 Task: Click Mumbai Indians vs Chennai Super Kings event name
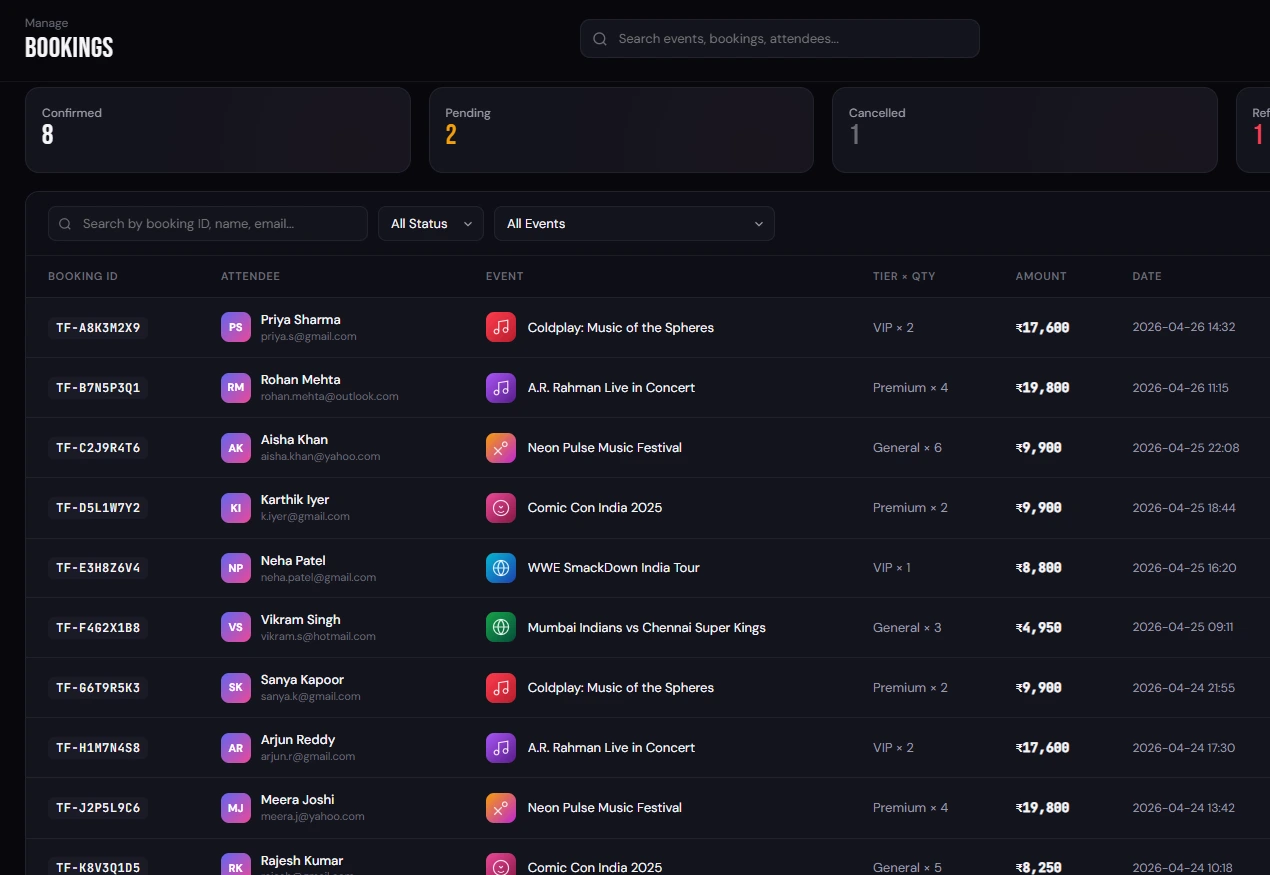pos(647,627)
